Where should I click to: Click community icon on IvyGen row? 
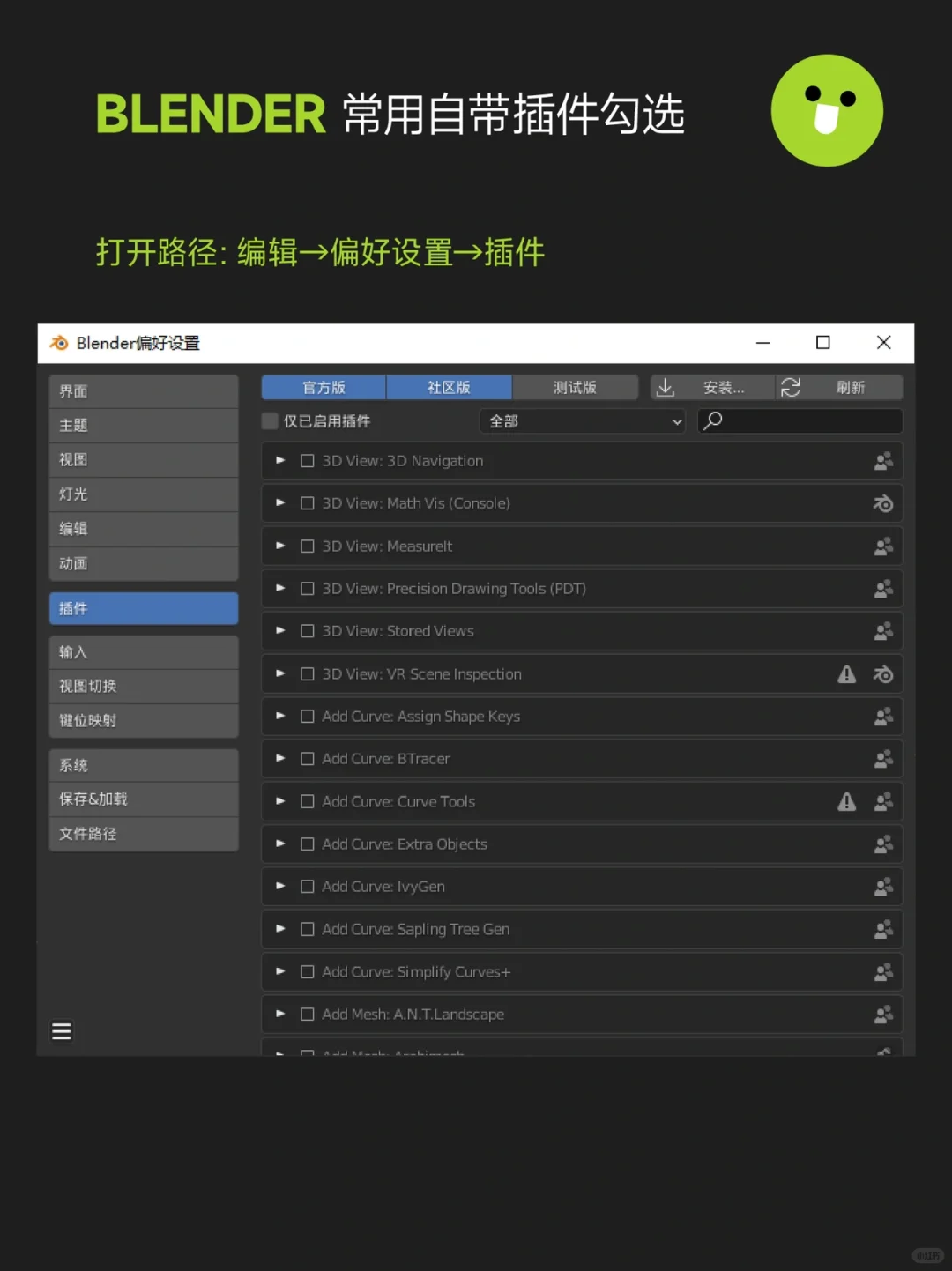[x=883, y=887]
